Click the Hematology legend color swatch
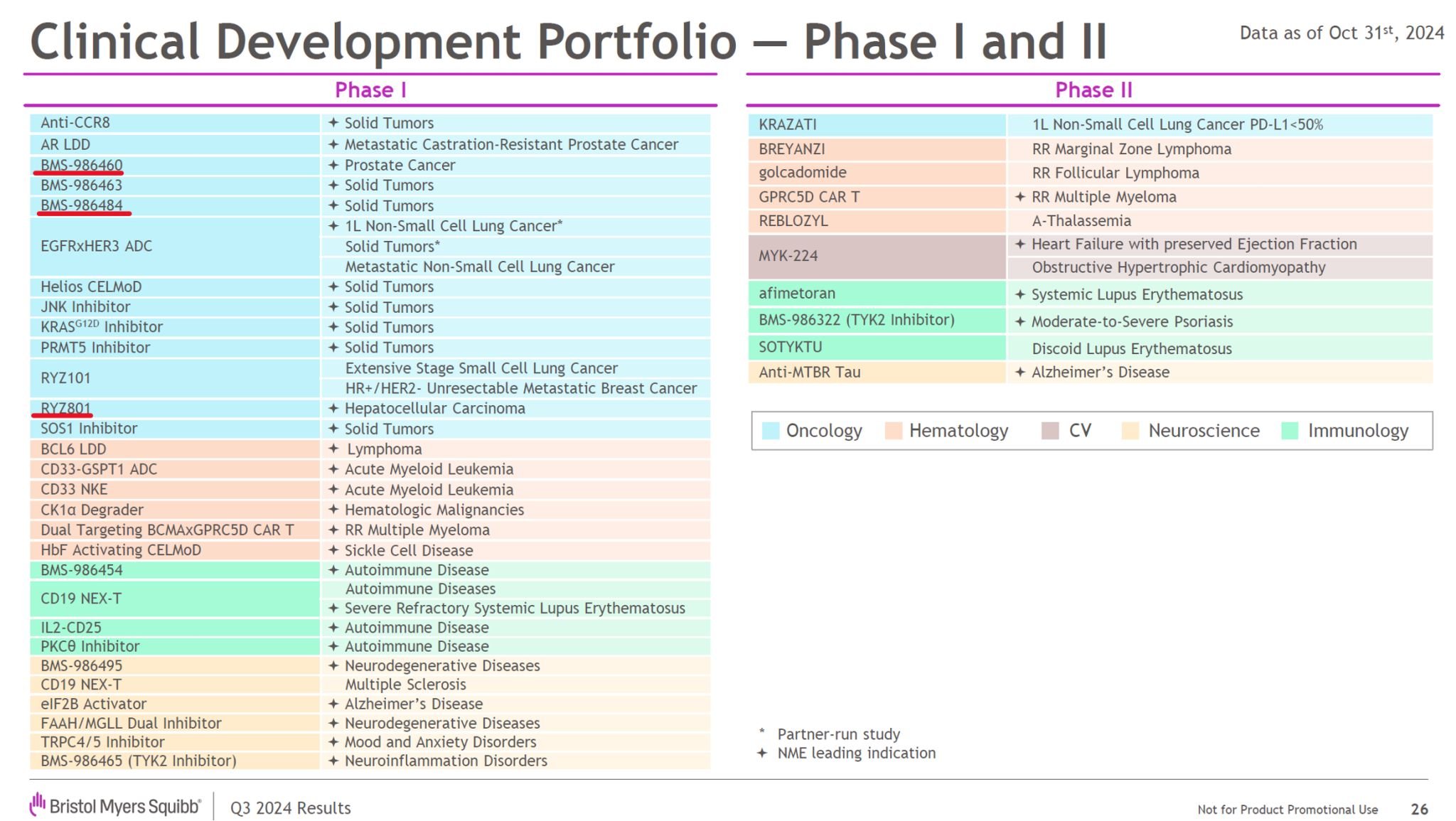The image size is (1456, 821). (894, 431)
